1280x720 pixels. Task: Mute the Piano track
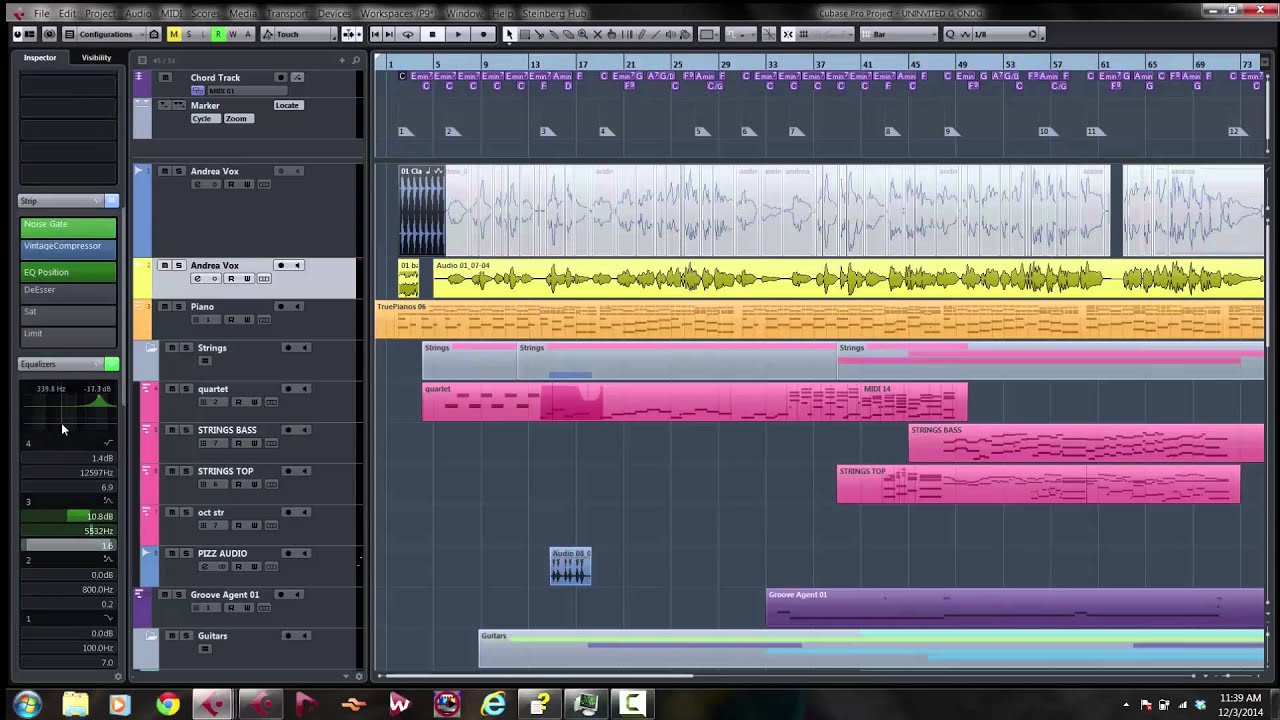pyautogui.click(x=164, y=307)
